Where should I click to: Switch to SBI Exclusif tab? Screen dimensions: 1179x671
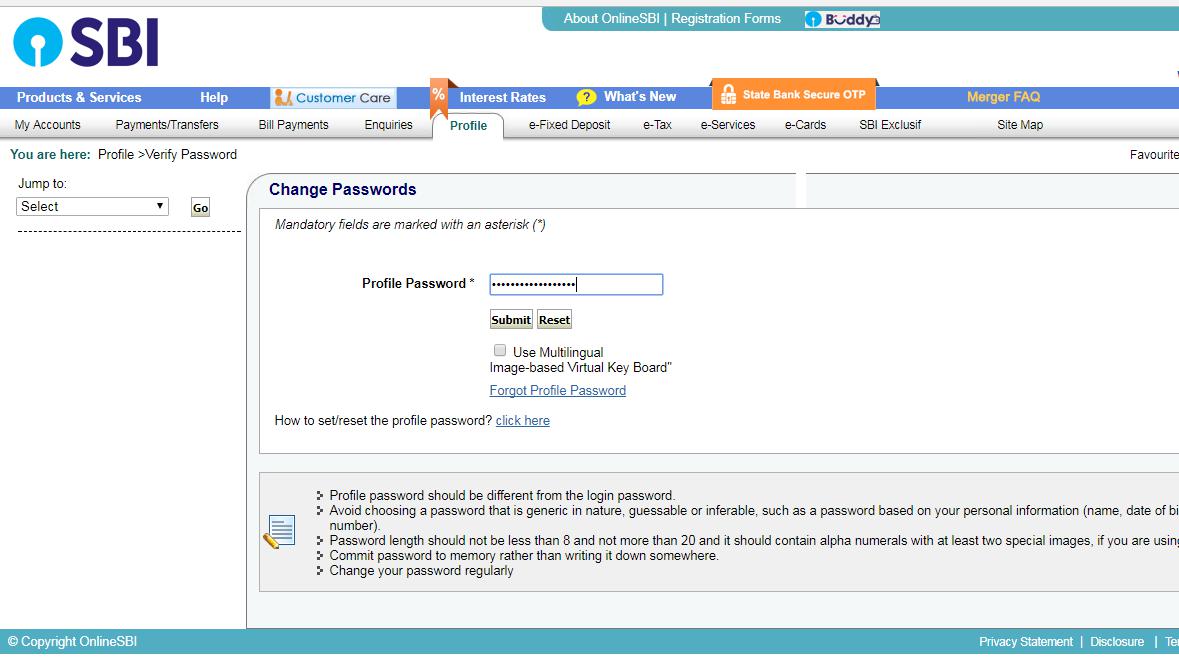pyautogui.click(x=890, y=125)
